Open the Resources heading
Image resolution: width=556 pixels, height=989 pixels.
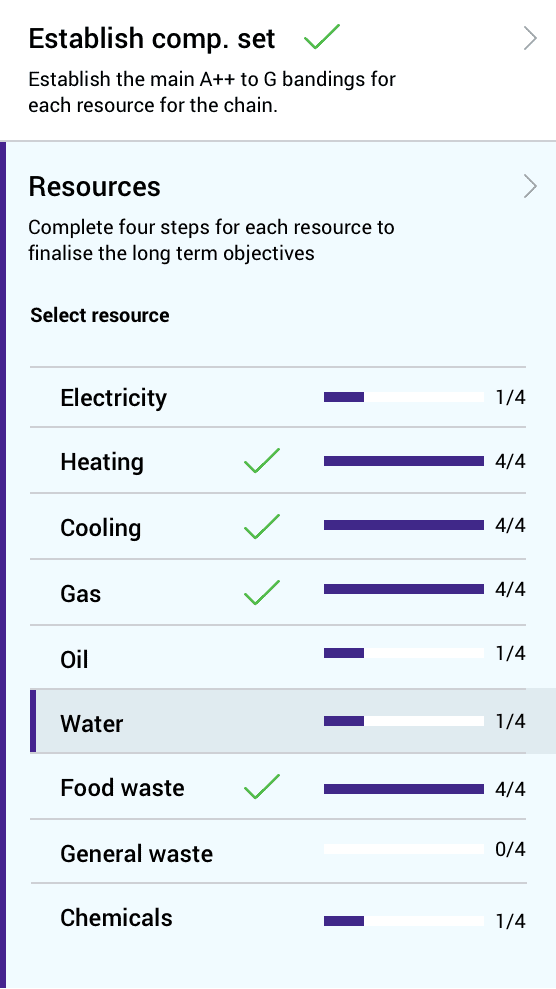(x=95, y=186)
